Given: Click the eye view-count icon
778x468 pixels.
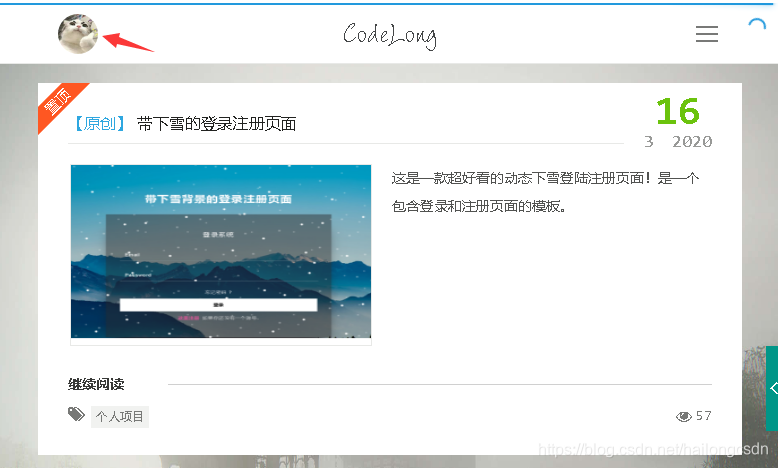Looking at the screenshot, I should [x=684, y=416].
